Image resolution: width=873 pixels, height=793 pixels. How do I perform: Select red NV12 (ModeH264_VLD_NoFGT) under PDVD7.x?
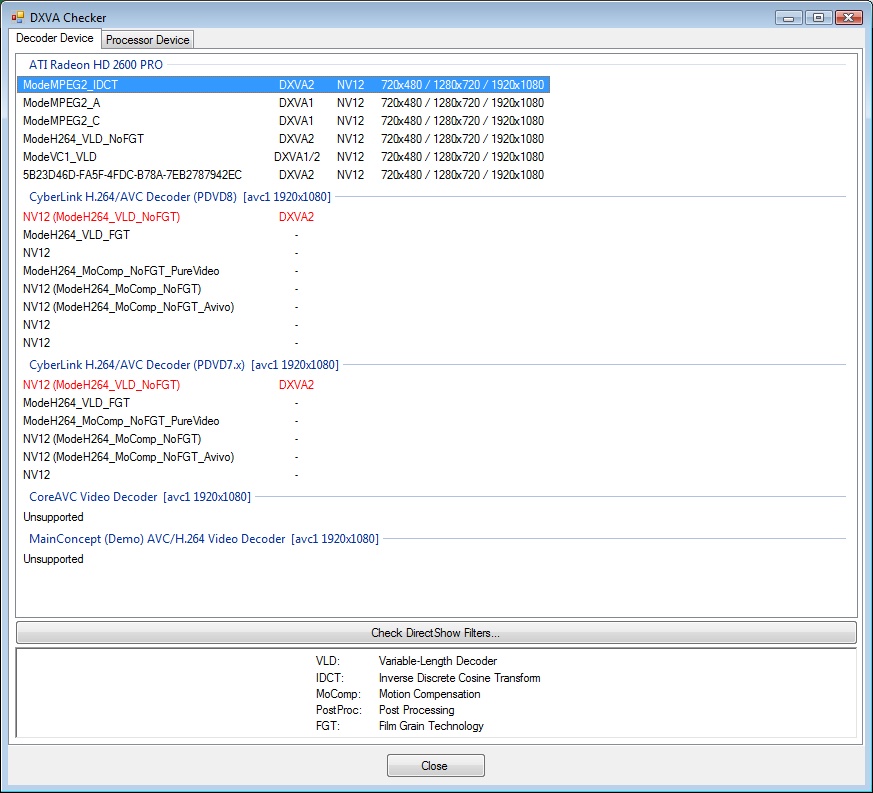[101, 385]
